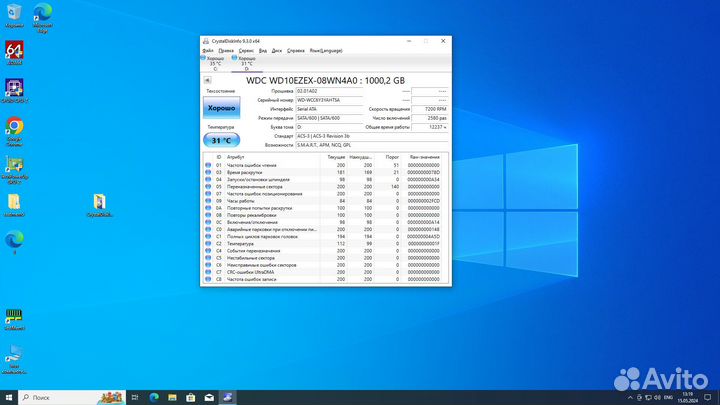Click the previous disk arrow button
The height and width of the screenshot is (405, 720).
coord(207,80)
